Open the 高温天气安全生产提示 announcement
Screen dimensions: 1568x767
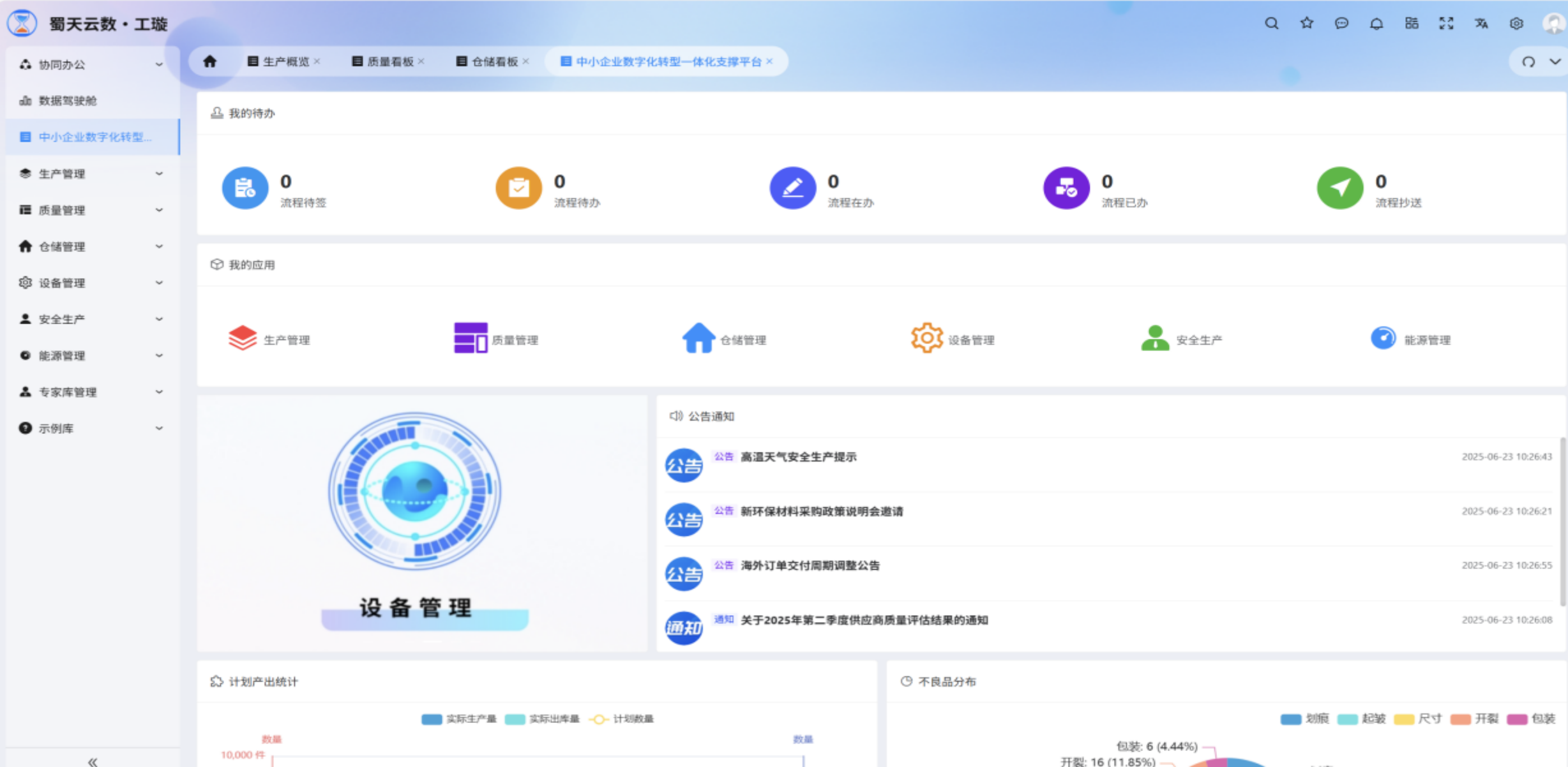click(798, 457)
